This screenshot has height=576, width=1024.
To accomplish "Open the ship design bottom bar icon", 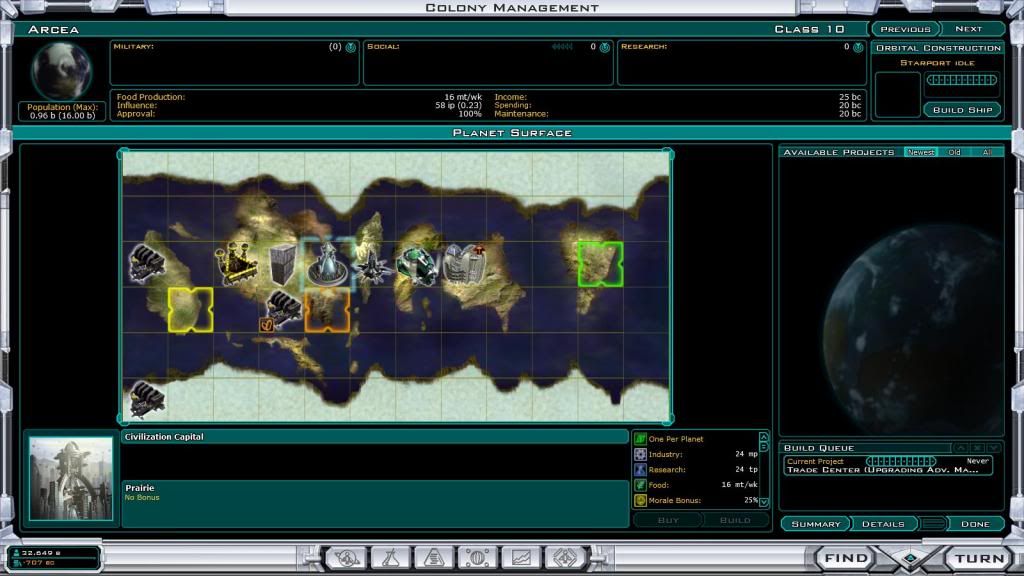I will coord(565,558).
